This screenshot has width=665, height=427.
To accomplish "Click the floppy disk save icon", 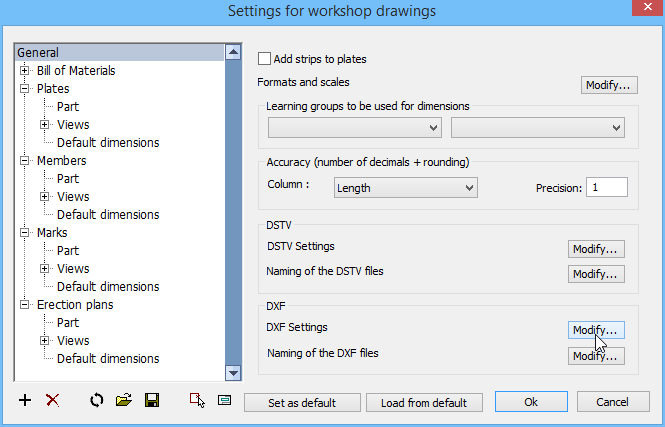I will [152, 400].
